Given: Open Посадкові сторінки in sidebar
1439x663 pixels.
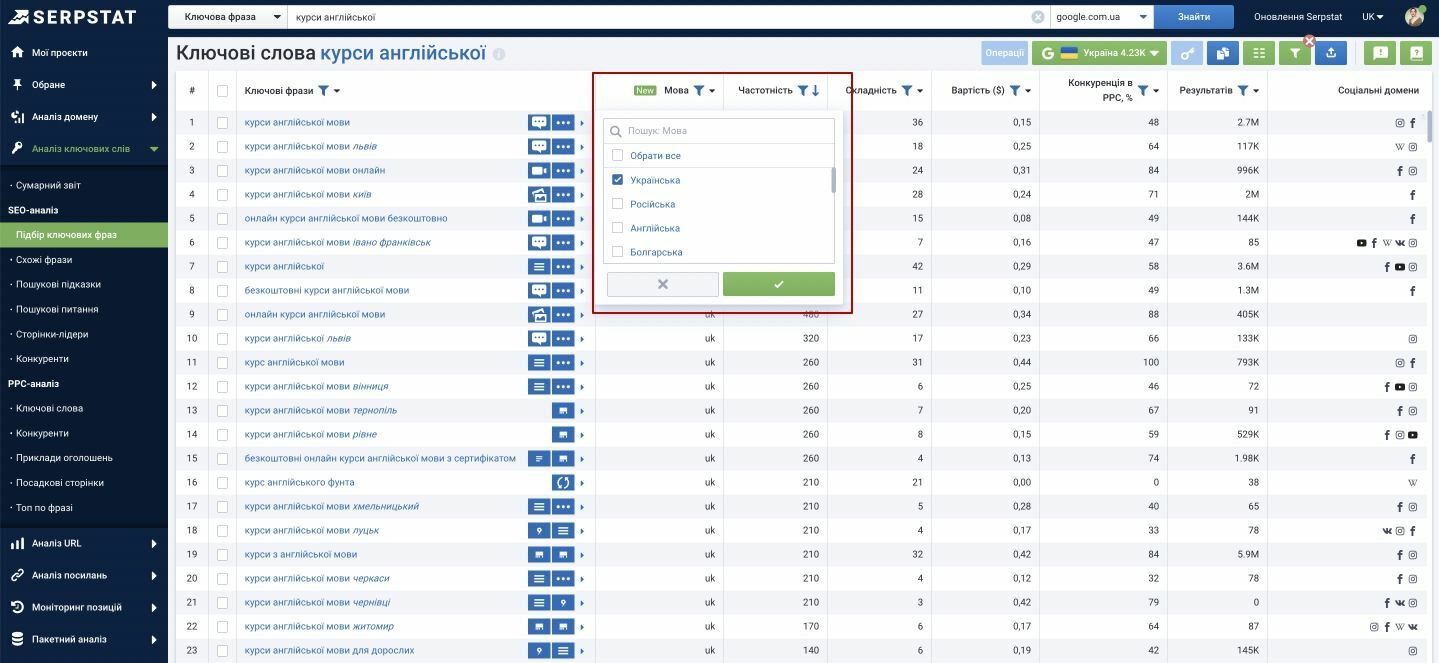Looking at the screenshot, I should (60, 483).
